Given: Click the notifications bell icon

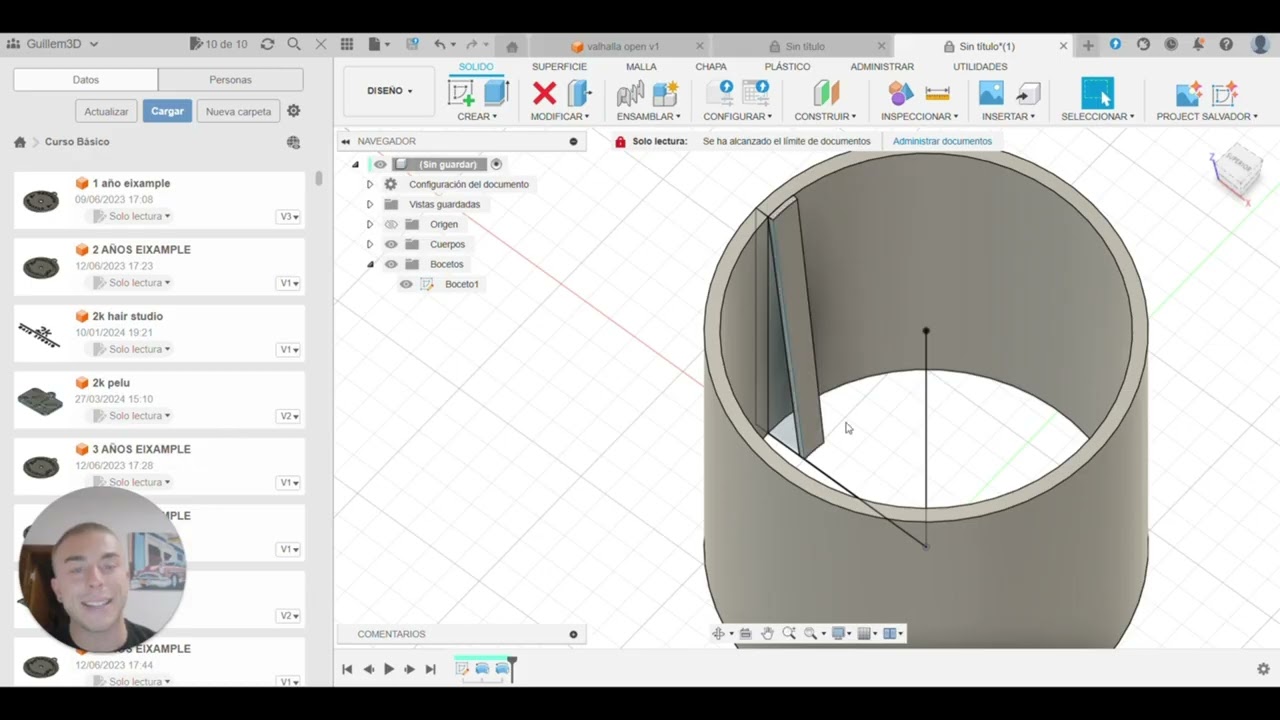Looking at the screenshot, I should pos(1198,45).
